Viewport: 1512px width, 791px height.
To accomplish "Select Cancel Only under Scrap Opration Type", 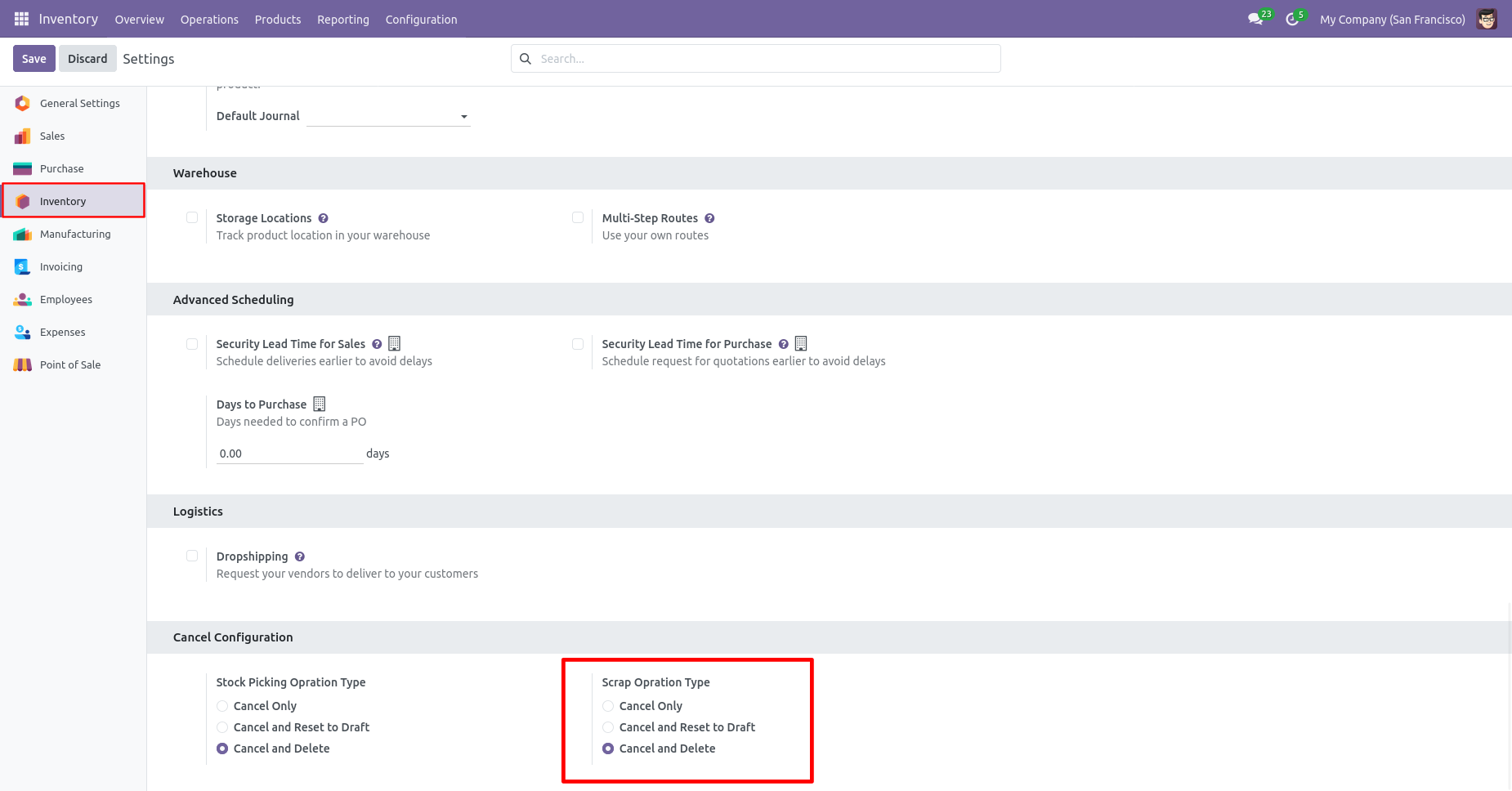I will pos(608,706).
